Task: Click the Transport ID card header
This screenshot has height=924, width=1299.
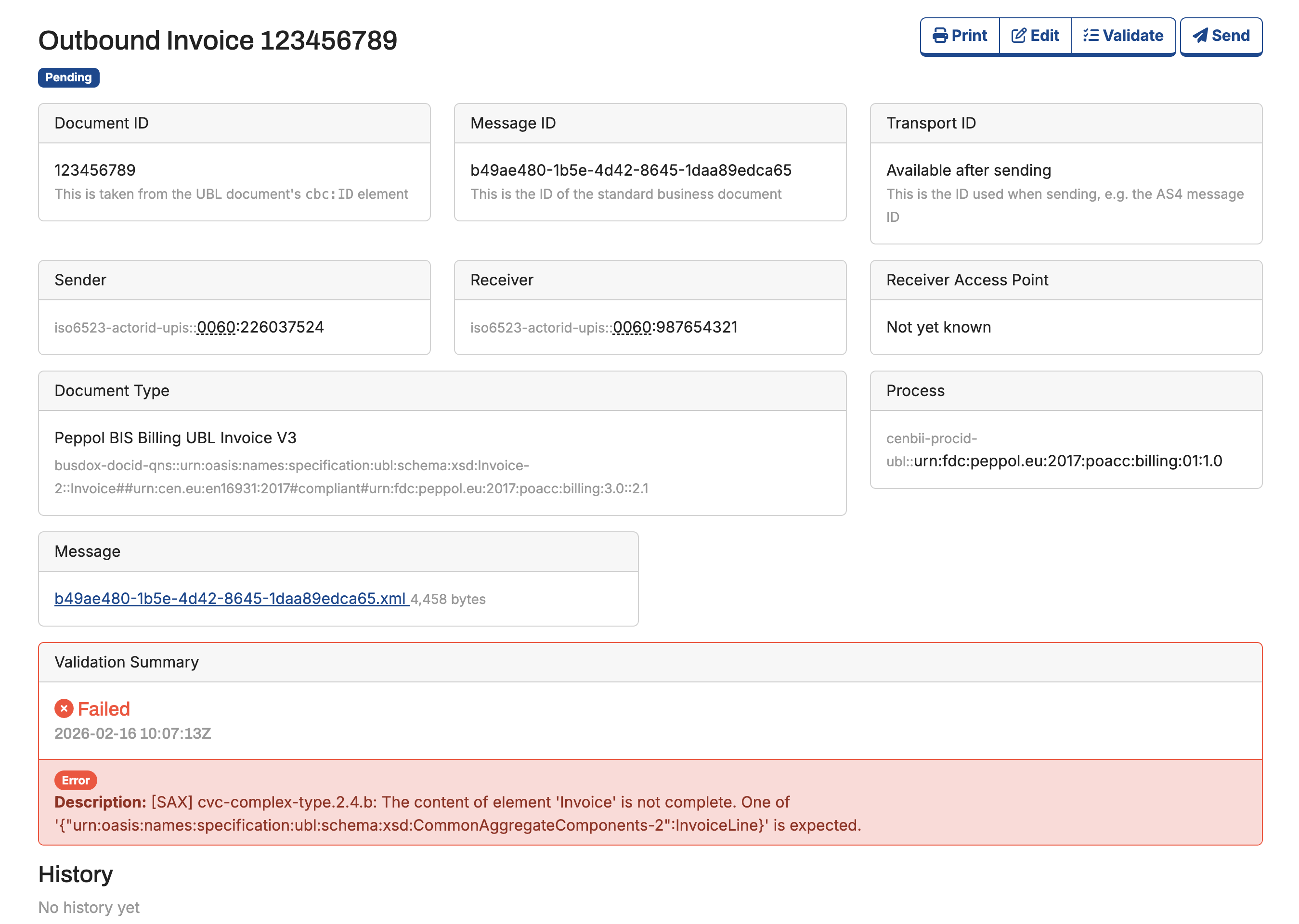Action: point(1065,123)
